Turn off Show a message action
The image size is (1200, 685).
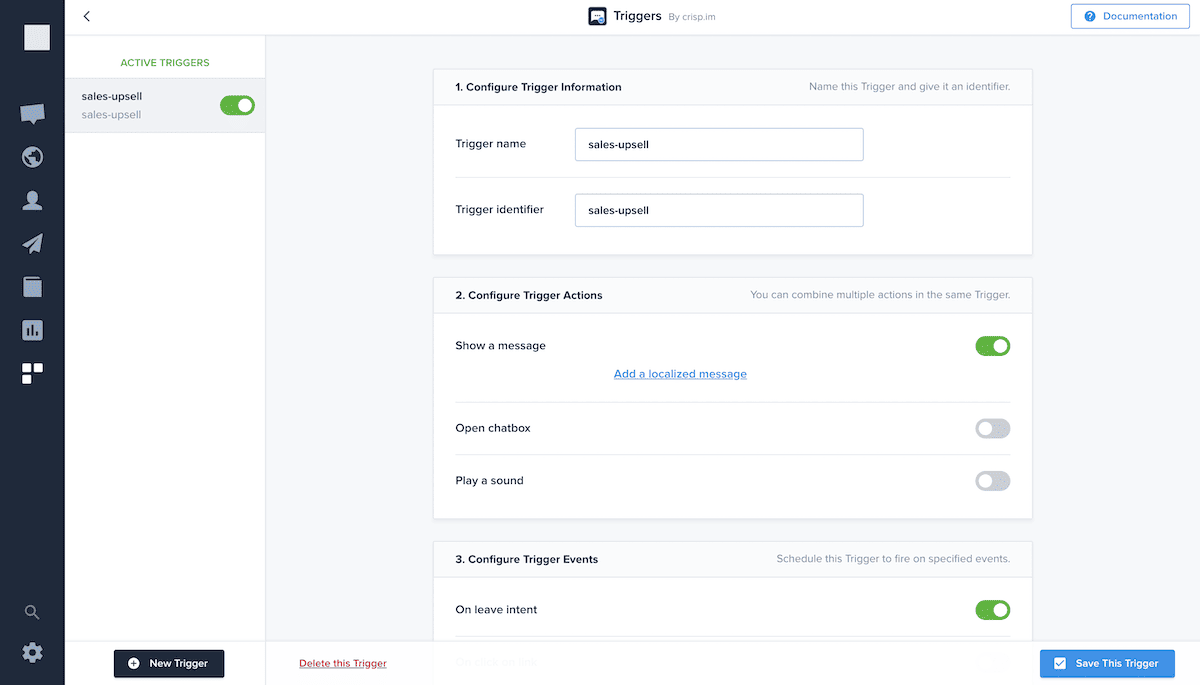coord(993,346)
